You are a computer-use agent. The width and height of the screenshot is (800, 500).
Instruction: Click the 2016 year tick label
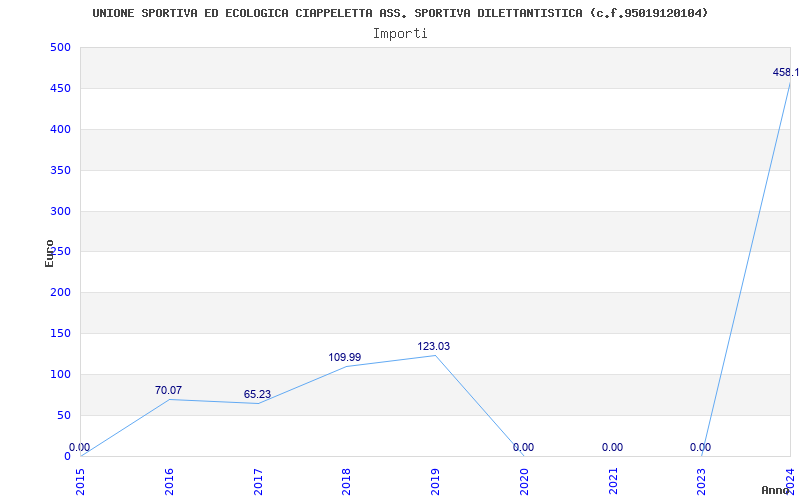(169, 481)
